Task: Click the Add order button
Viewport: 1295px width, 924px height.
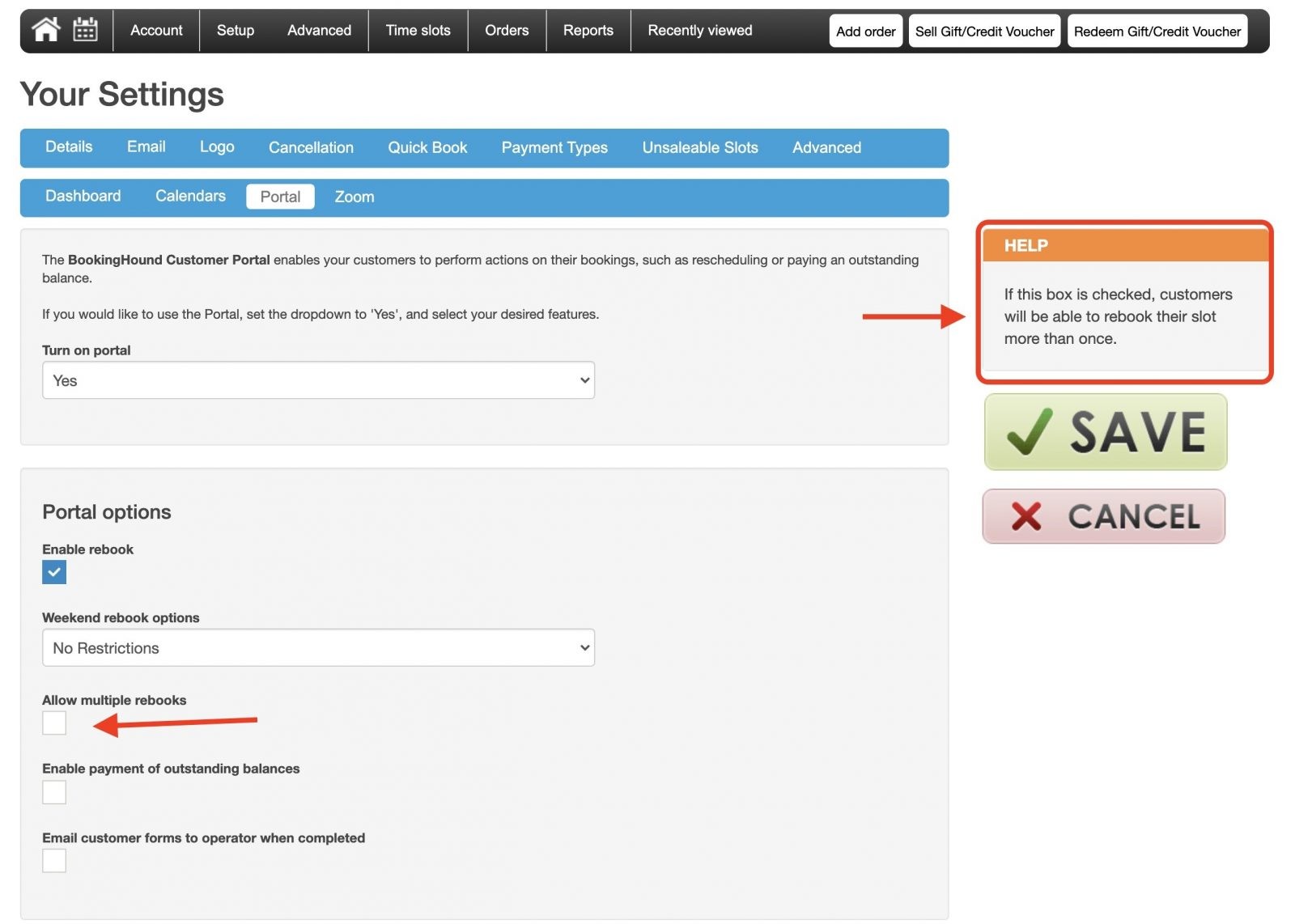Action: (865, 32)
